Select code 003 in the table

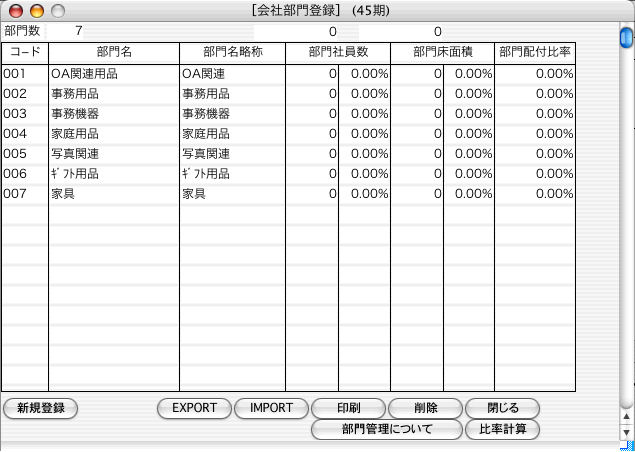click(x=15, y=114)
